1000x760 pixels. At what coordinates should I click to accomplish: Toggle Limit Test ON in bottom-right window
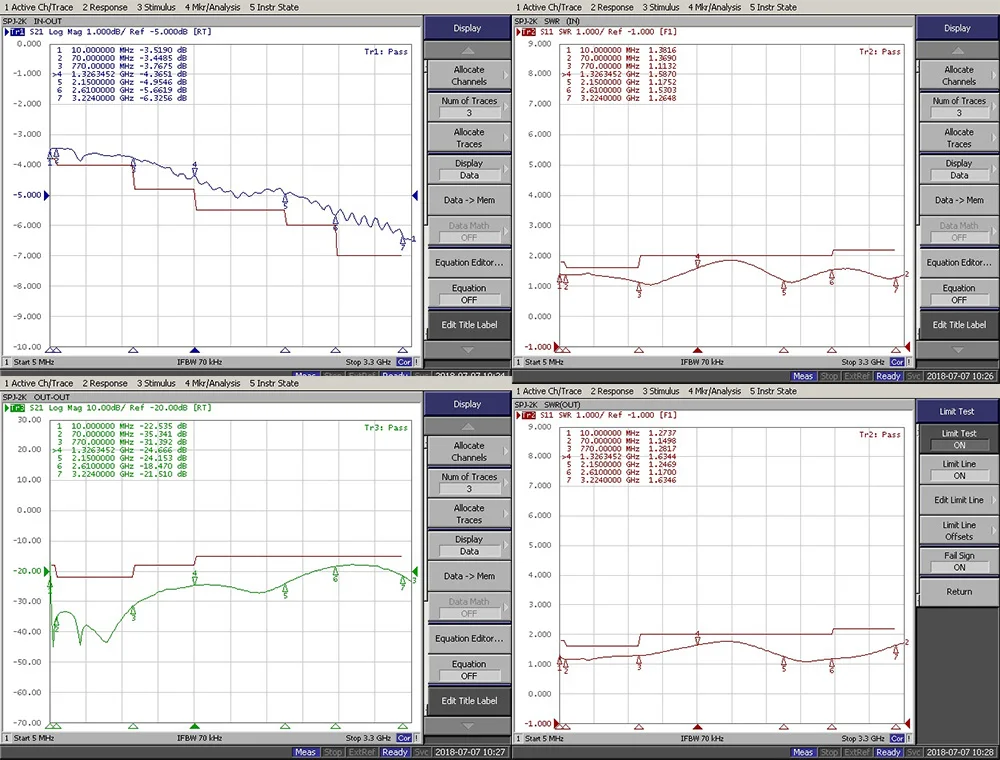click(x=959, y=439)
